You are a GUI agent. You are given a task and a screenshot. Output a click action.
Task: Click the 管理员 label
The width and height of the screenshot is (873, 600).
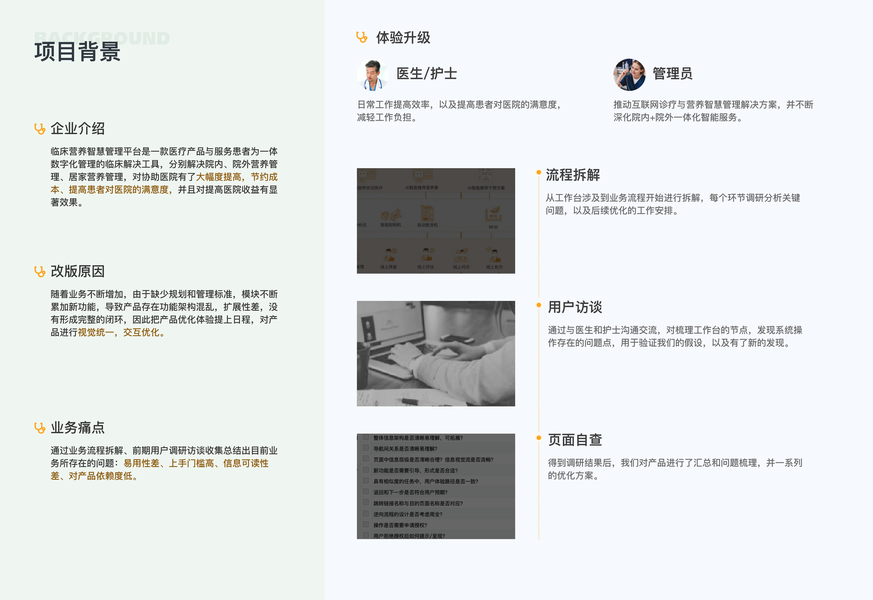click(673, 73)
